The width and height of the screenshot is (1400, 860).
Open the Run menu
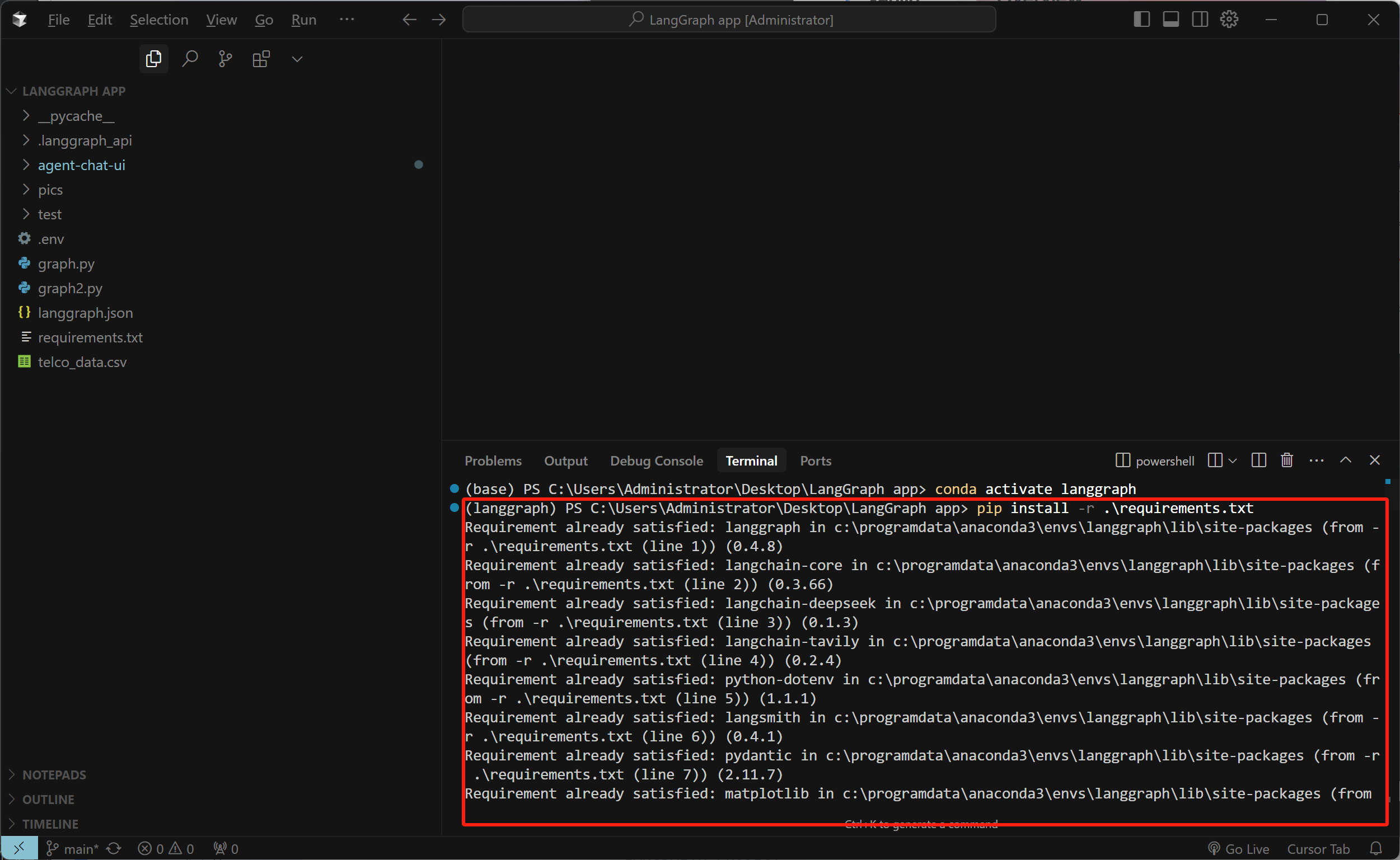304,20
